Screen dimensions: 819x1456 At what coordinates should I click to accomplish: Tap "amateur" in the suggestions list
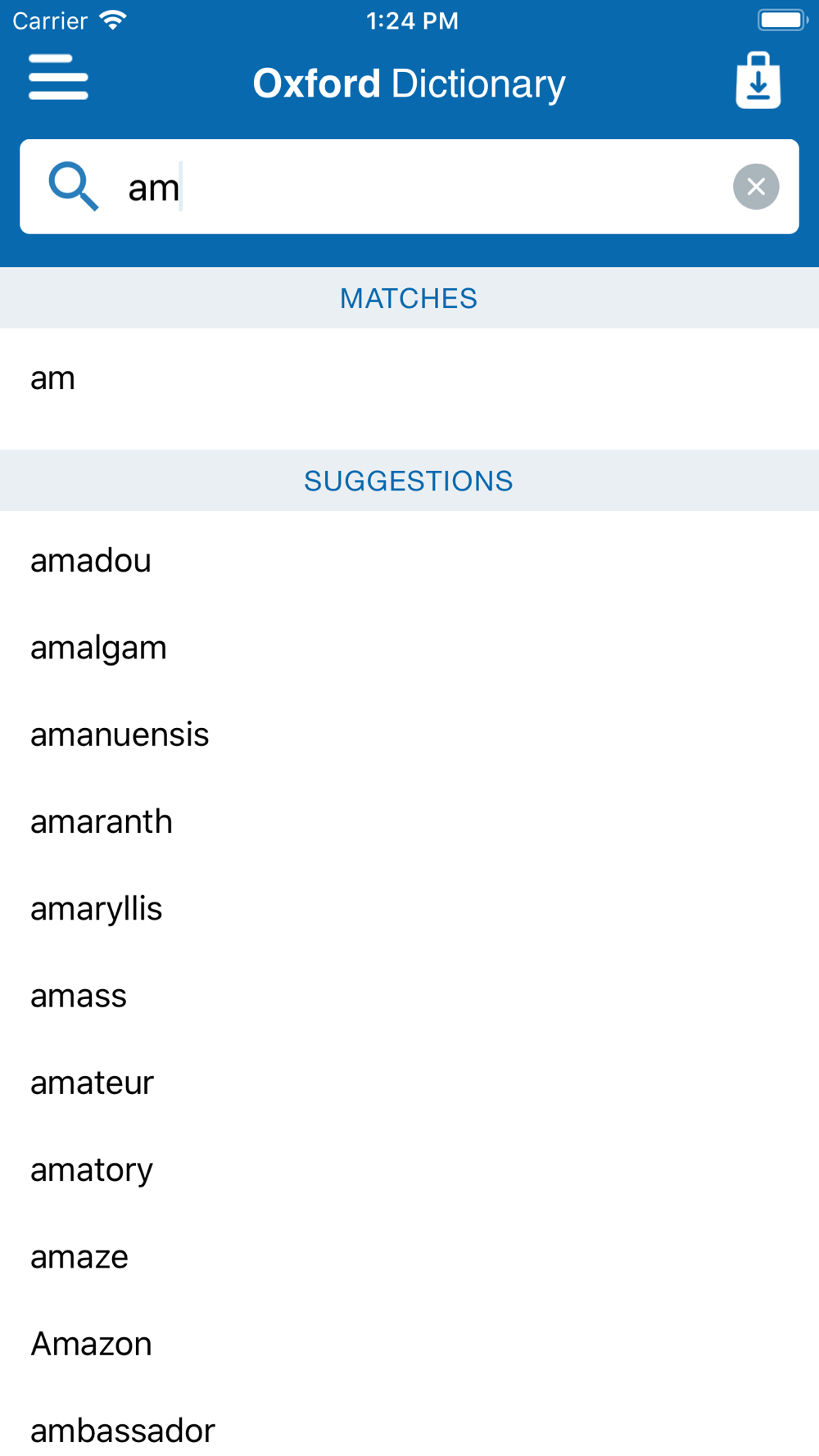pyautogui.click(x=92, y=1083)
